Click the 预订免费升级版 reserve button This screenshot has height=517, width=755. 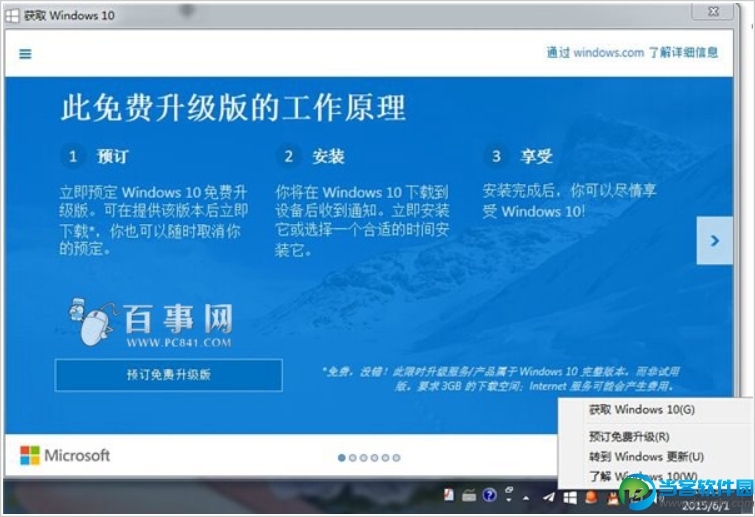tap(169, 375)
